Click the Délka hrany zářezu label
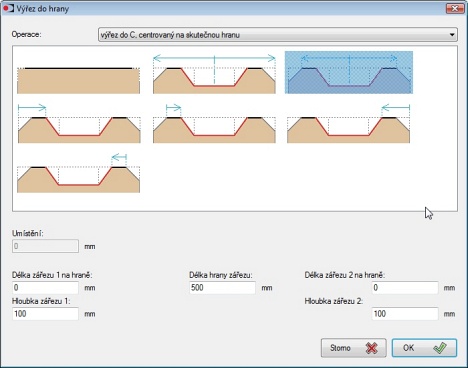Screen dimensions: 468x368 221,275
